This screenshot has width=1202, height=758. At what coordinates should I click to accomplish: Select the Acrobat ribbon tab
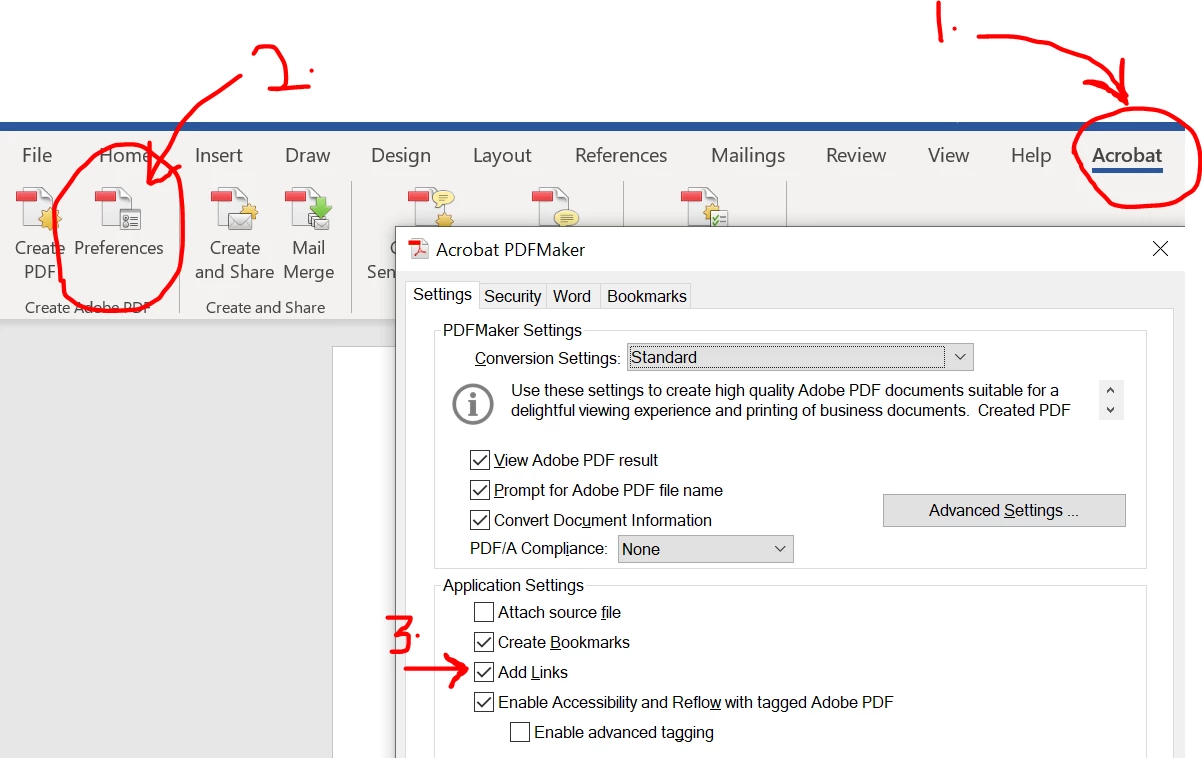coord(1127,155)
